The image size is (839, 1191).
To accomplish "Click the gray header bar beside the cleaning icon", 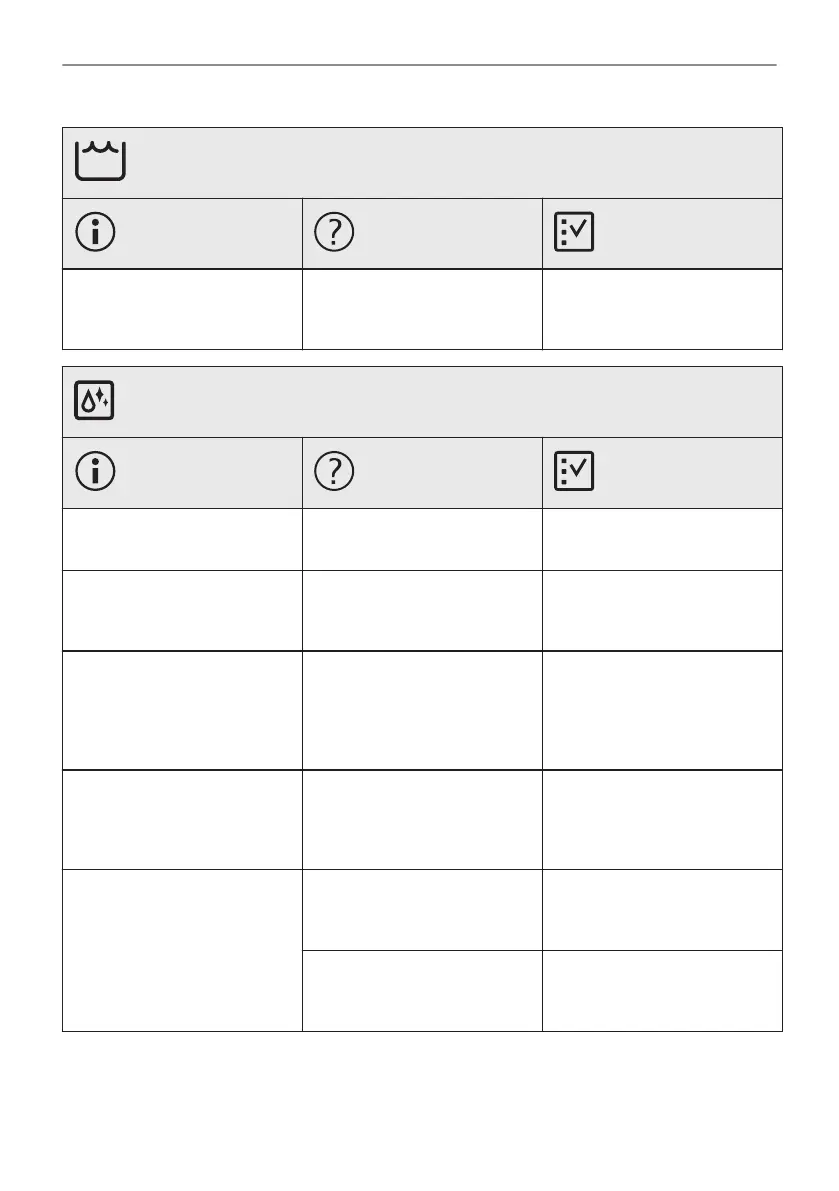I will pos(450,401).
